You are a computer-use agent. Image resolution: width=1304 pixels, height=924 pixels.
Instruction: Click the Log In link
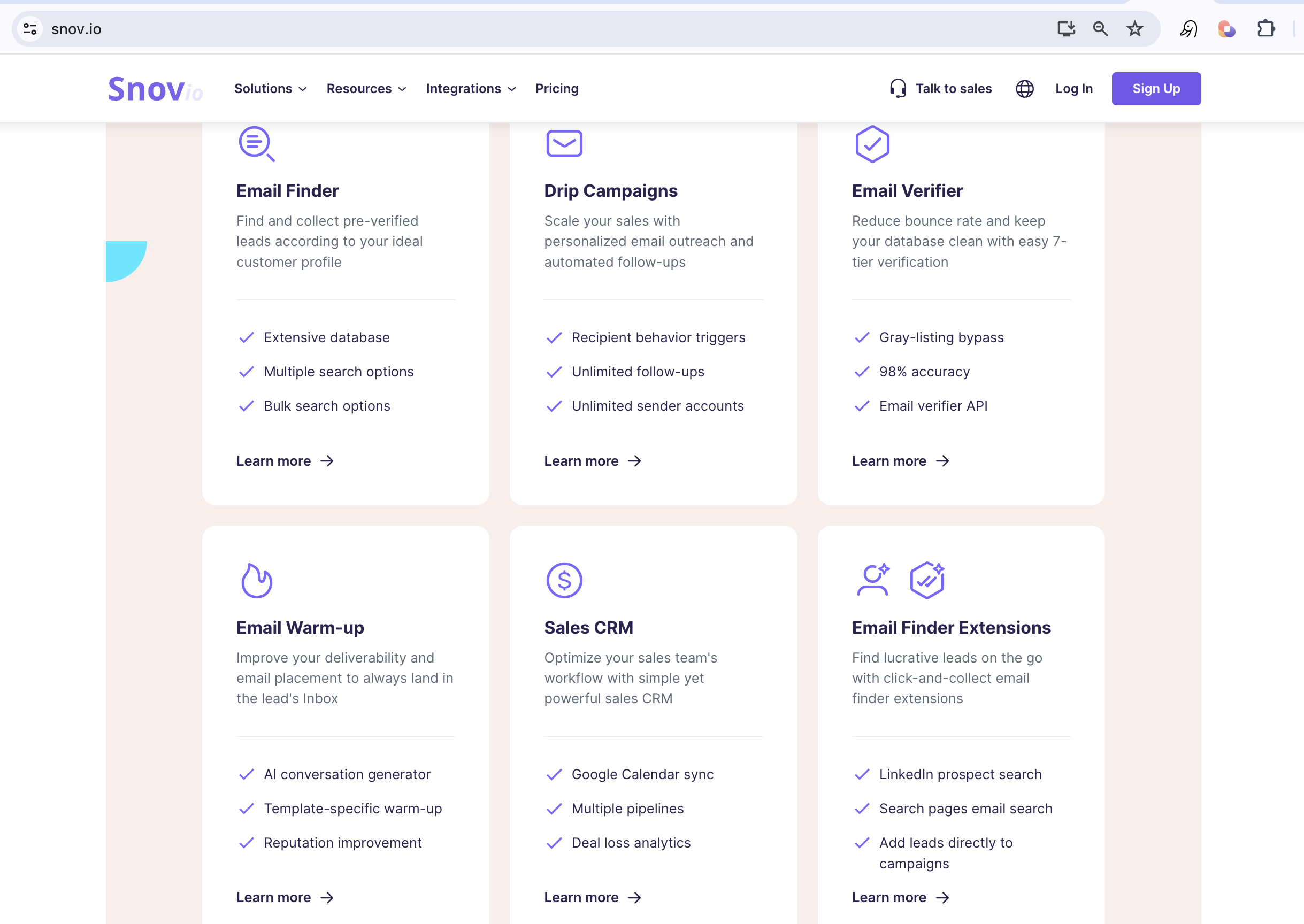coord(1073,89)
